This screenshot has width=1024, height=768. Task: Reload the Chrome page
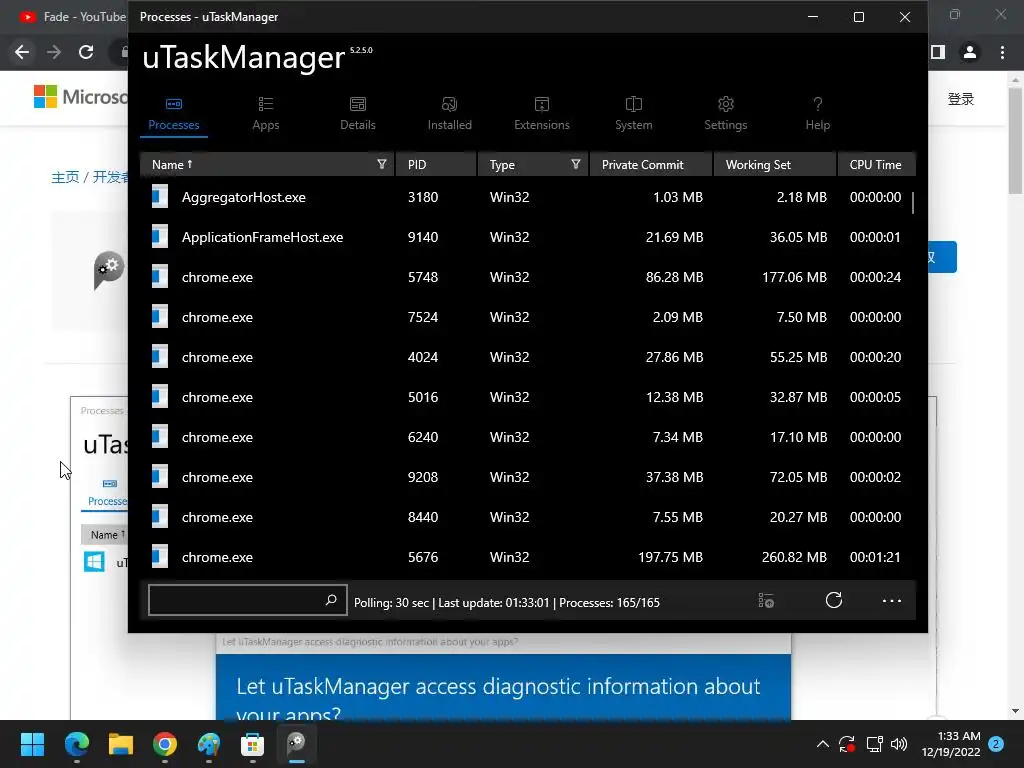(86, 52)
